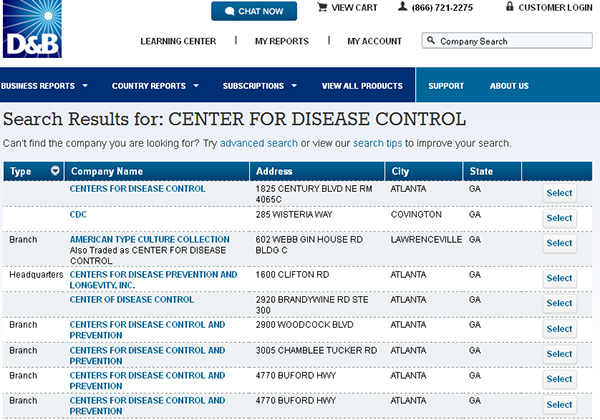Click the padlock icon for Customer Login
The width and height of the screenshot is (600, 420).
point(509,7)
